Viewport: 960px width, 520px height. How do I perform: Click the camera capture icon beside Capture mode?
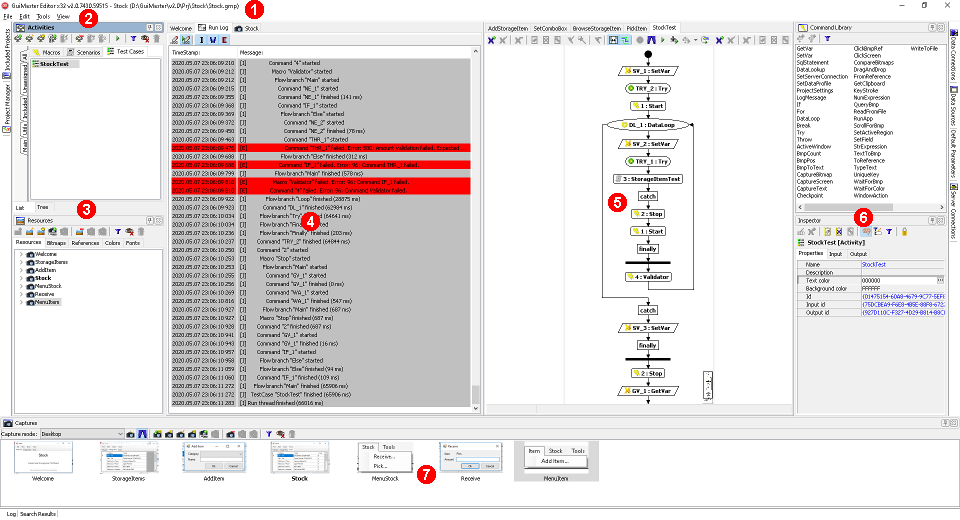click(x=130, y=435)
